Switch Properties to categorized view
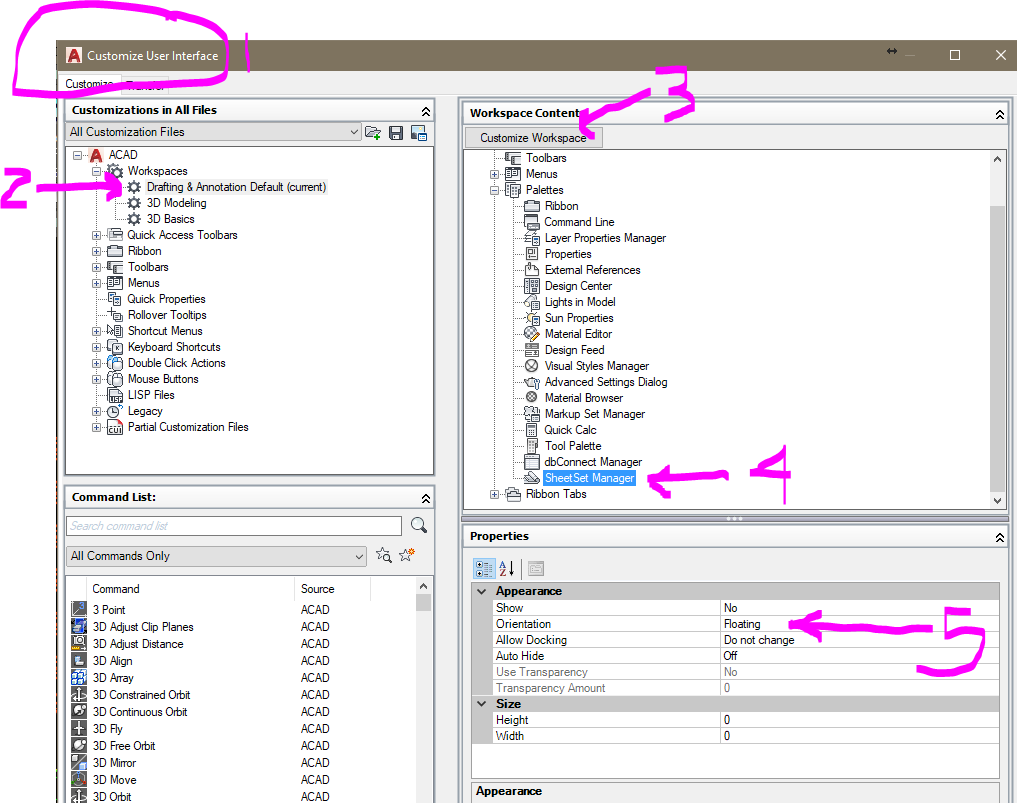This screenshot has width=1017, height=803. click(484, 569)
